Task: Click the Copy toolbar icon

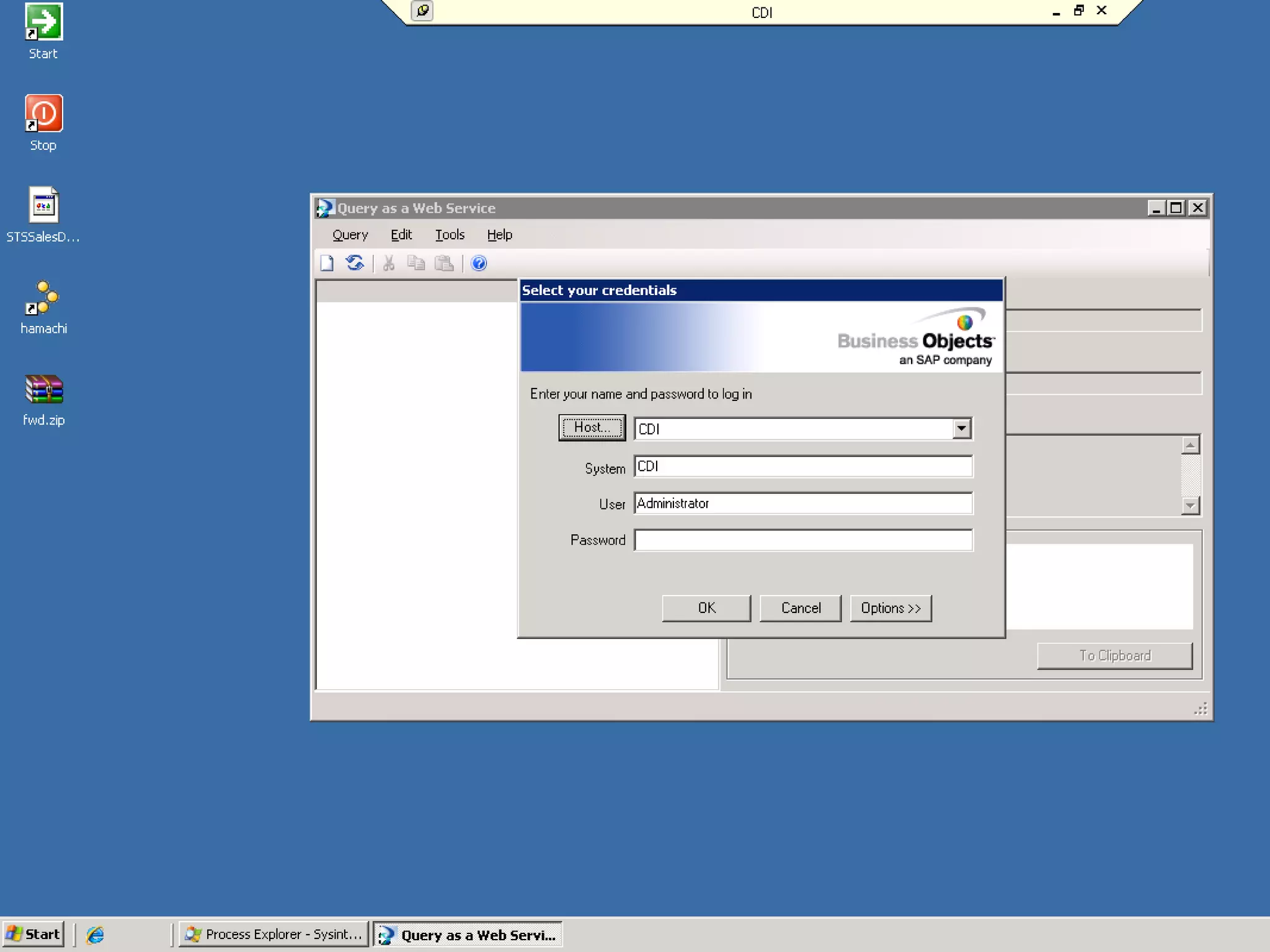Action: [x=416, y=263]
